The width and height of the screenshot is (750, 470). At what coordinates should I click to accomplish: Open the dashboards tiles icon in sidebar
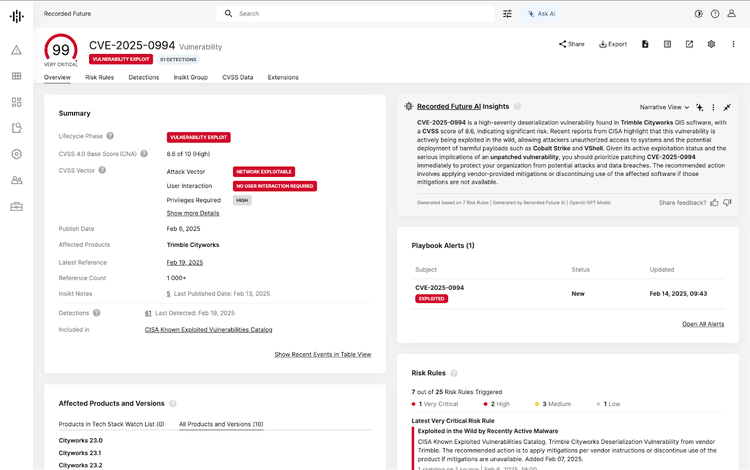[17, 102]
